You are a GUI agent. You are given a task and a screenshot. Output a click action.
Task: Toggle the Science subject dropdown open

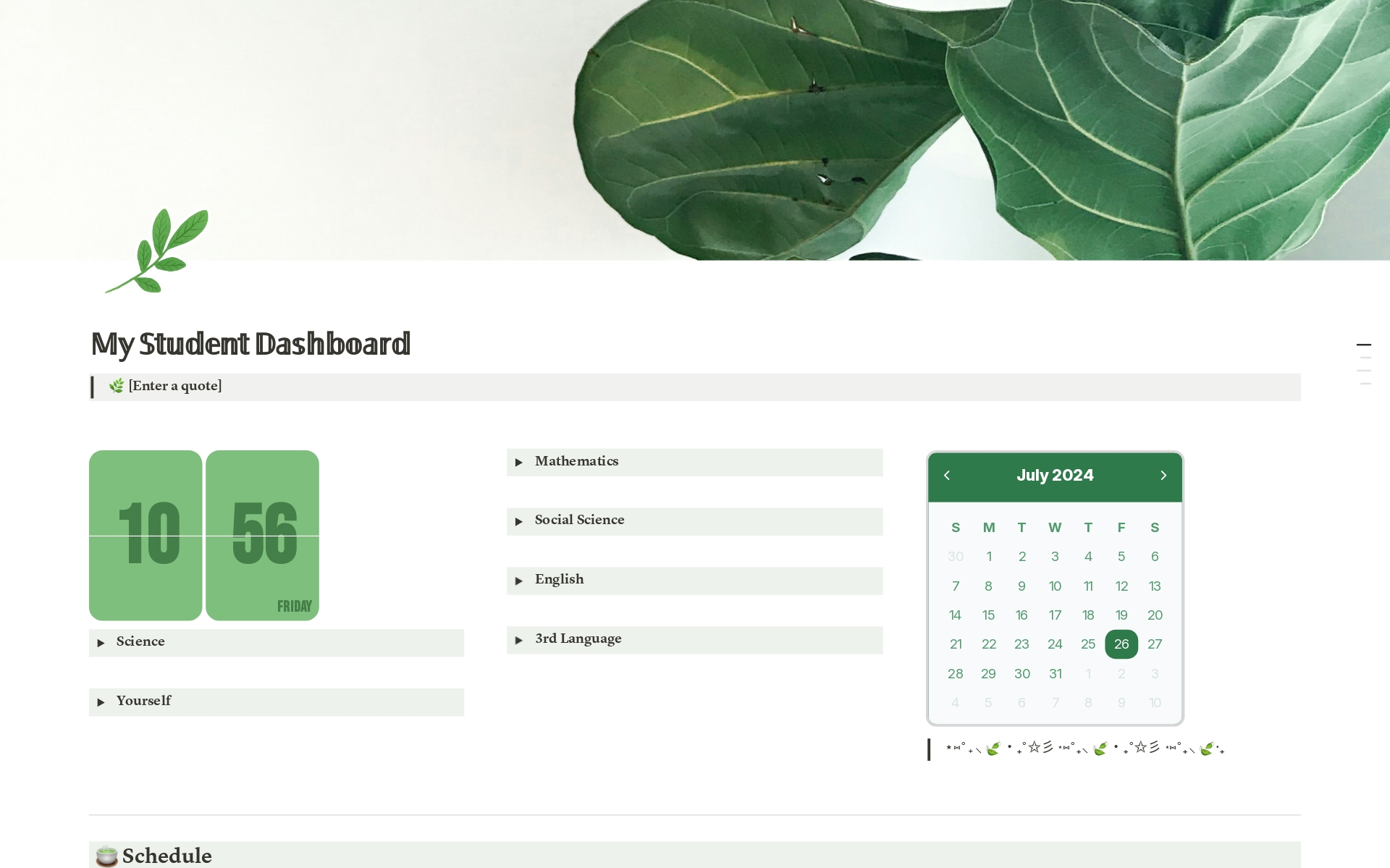102,642
